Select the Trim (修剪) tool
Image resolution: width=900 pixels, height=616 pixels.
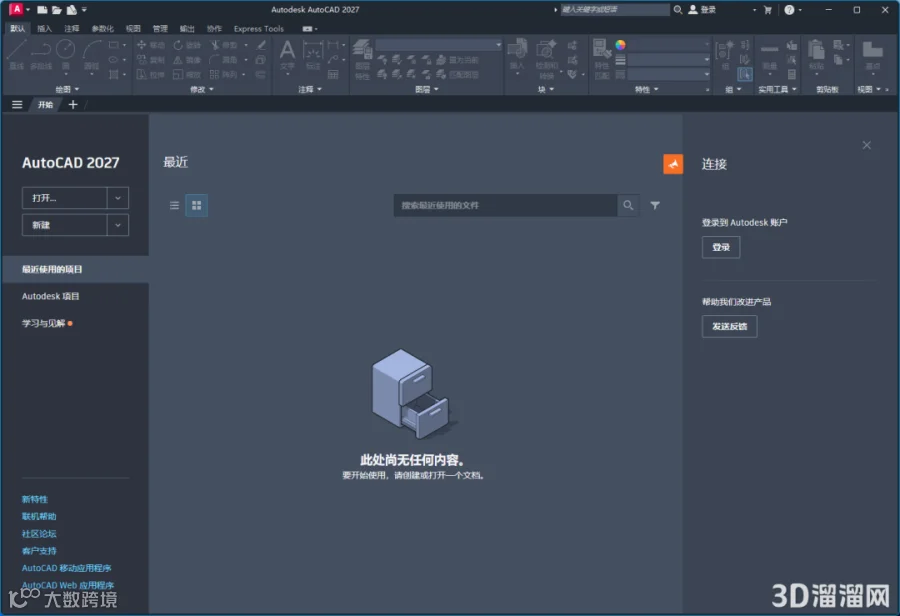[x=224, y=45]
